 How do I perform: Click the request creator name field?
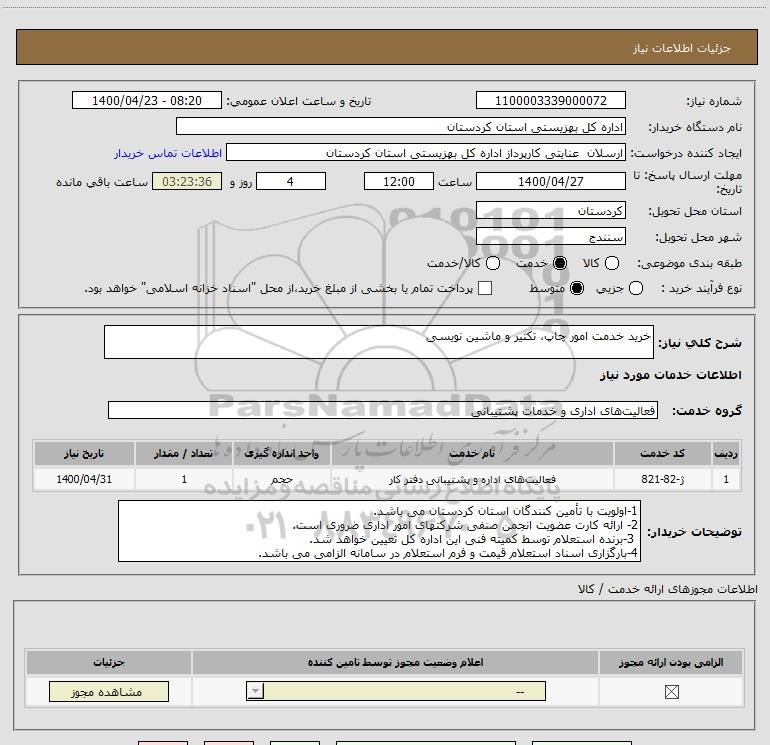(426, 153)
